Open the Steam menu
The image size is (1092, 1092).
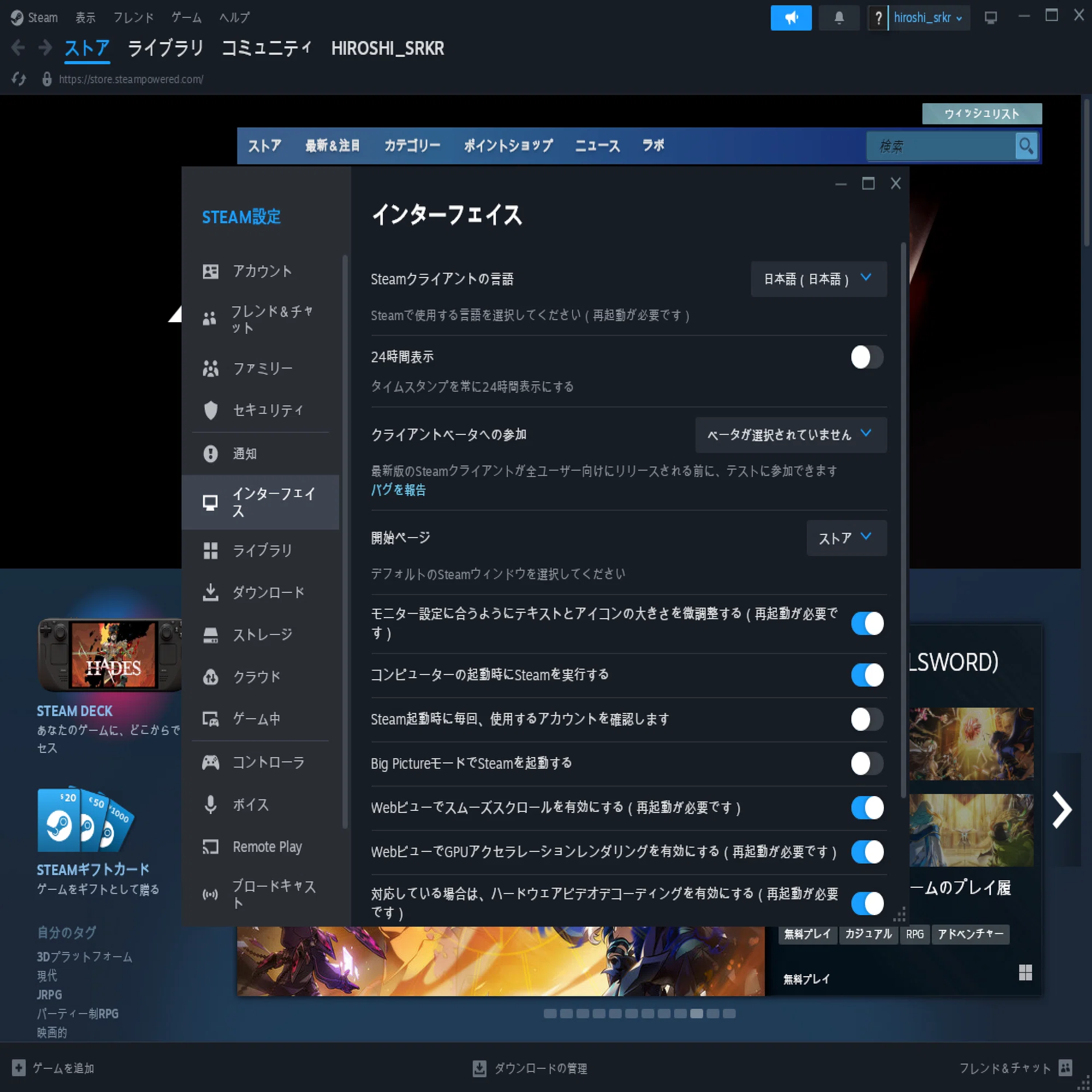click(43, 17)
